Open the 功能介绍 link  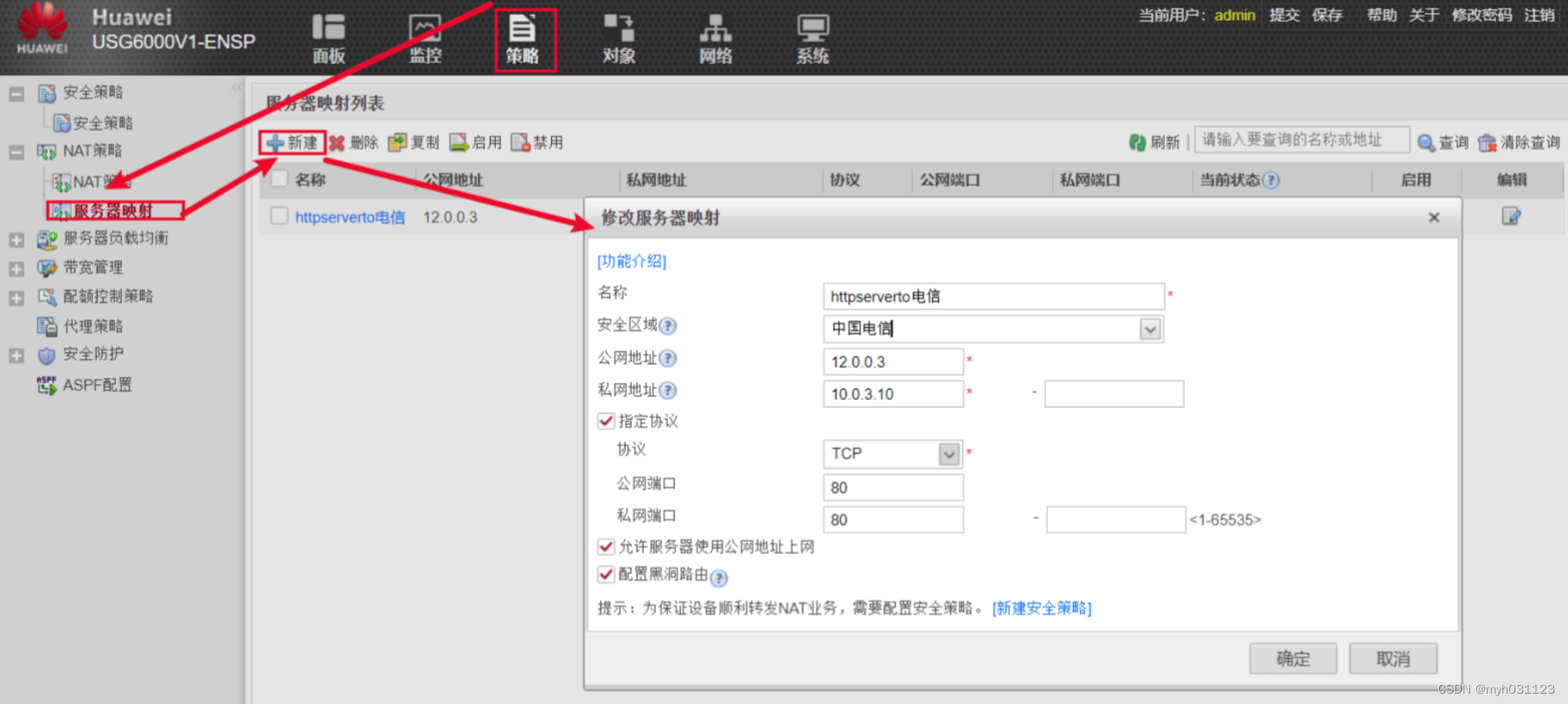coord(632,261)
